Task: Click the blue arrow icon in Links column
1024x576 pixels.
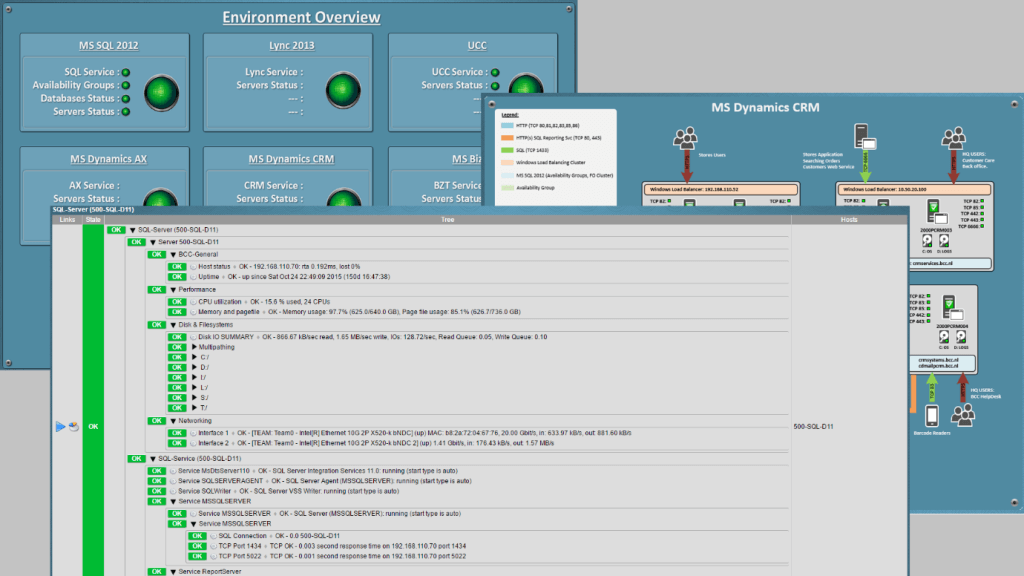Action: pyautogui.click(x=60, y=426)
